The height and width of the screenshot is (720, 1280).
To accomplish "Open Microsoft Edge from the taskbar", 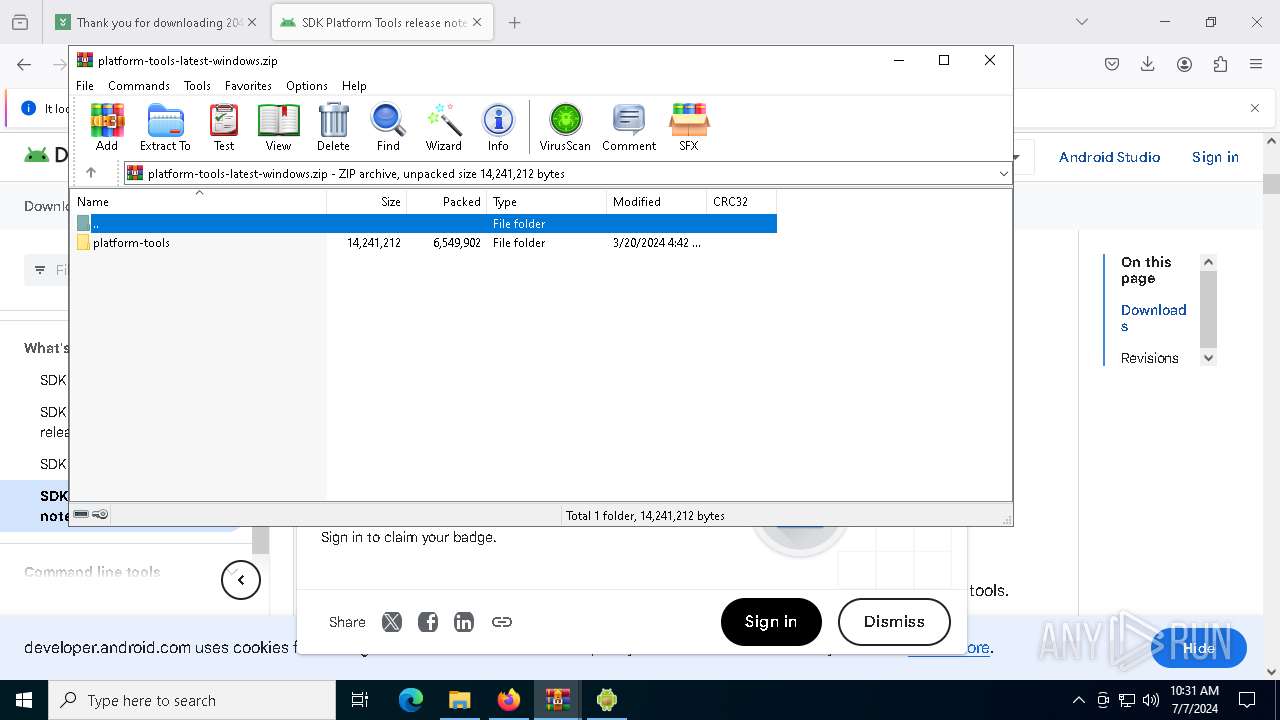I will click(411, 700).
